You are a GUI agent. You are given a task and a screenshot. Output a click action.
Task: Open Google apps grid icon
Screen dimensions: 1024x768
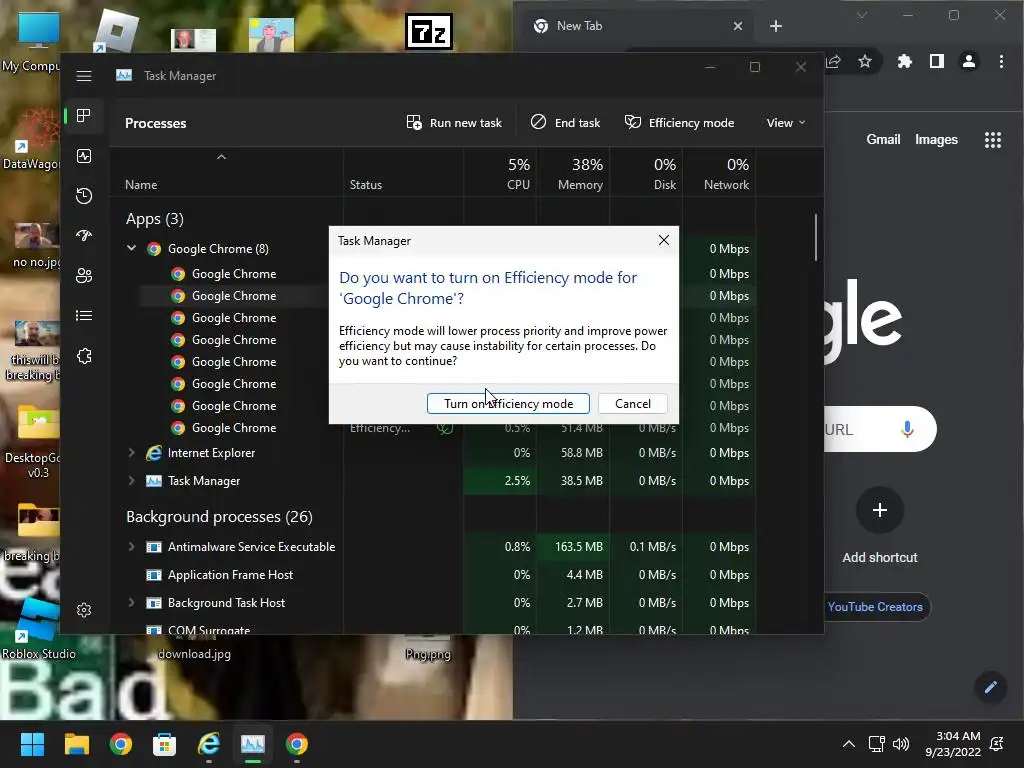[x=993, y=140]
